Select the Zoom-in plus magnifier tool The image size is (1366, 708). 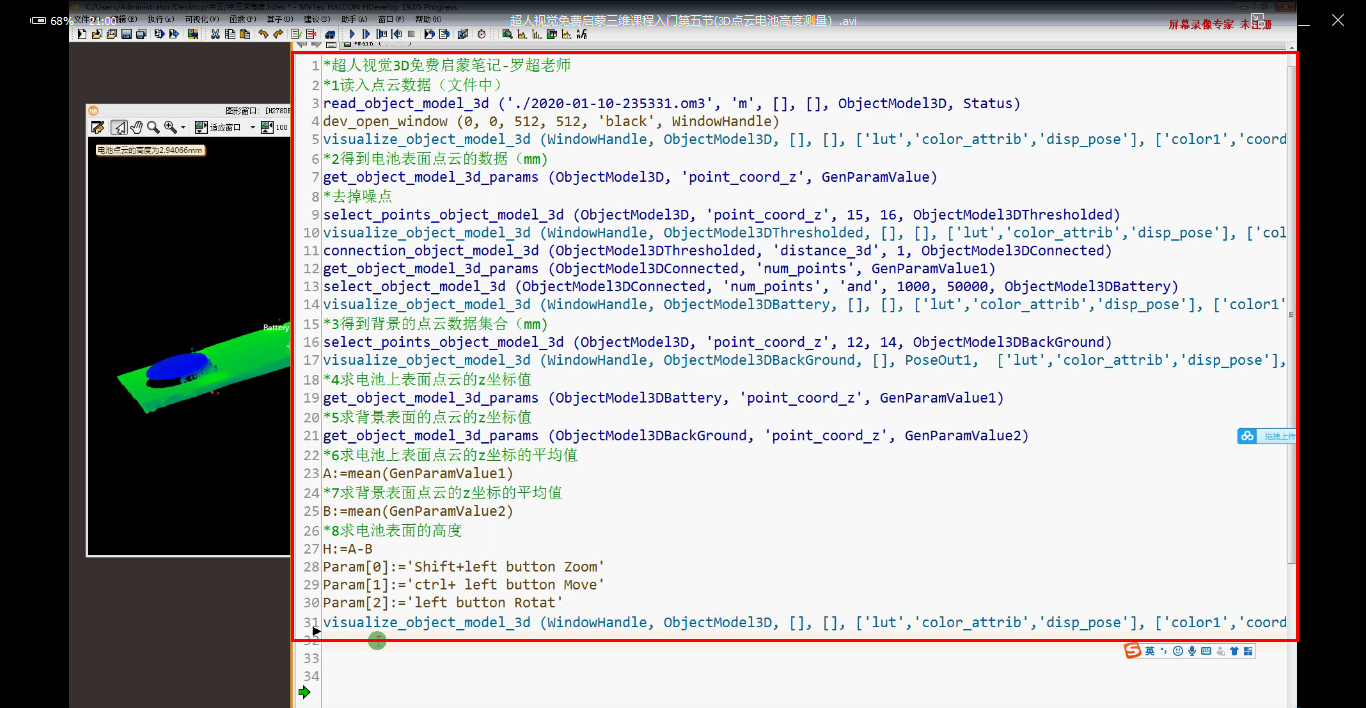coord(170,127)
